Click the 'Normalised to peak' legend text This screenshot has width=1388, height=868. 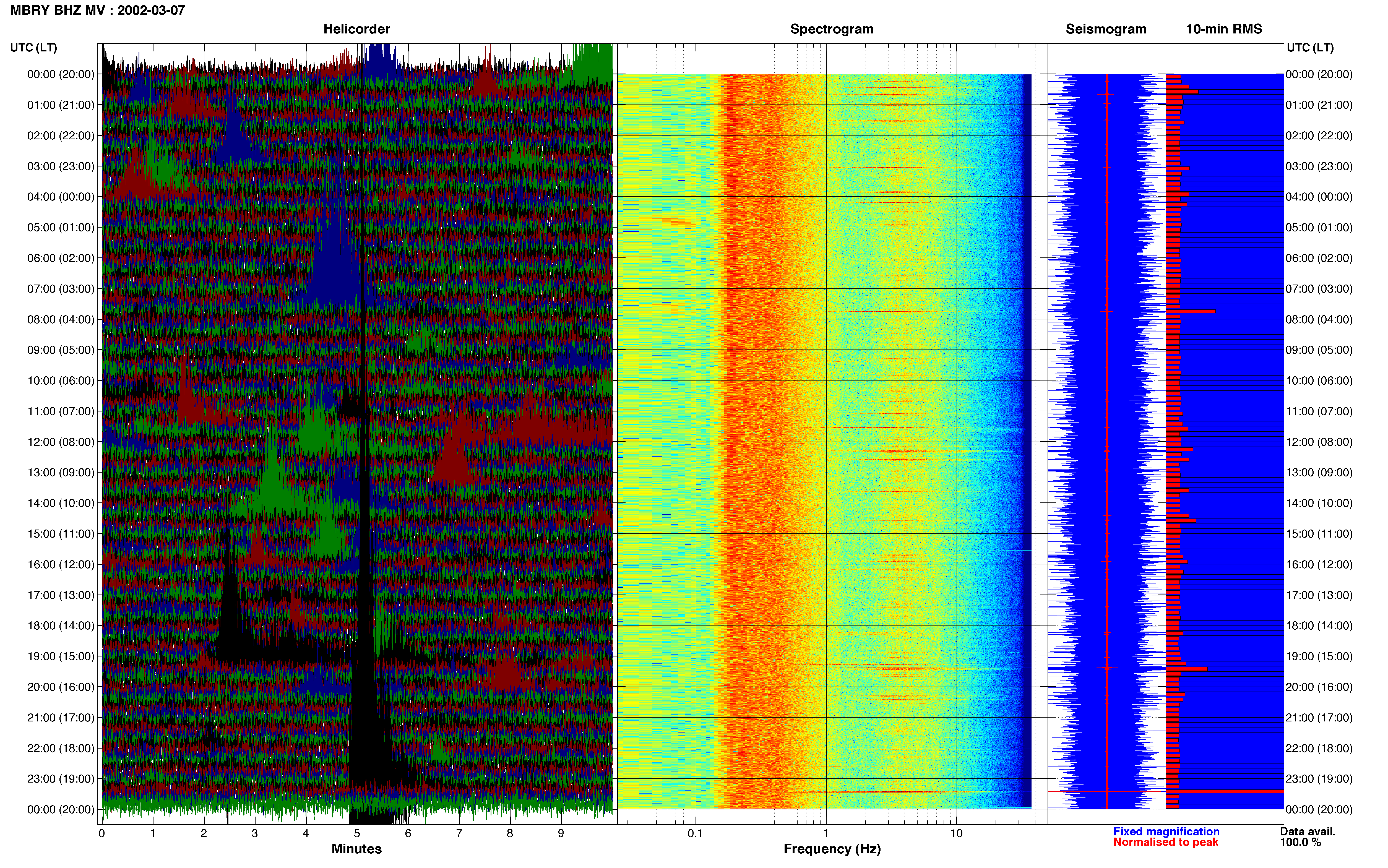pos(1165,842)
